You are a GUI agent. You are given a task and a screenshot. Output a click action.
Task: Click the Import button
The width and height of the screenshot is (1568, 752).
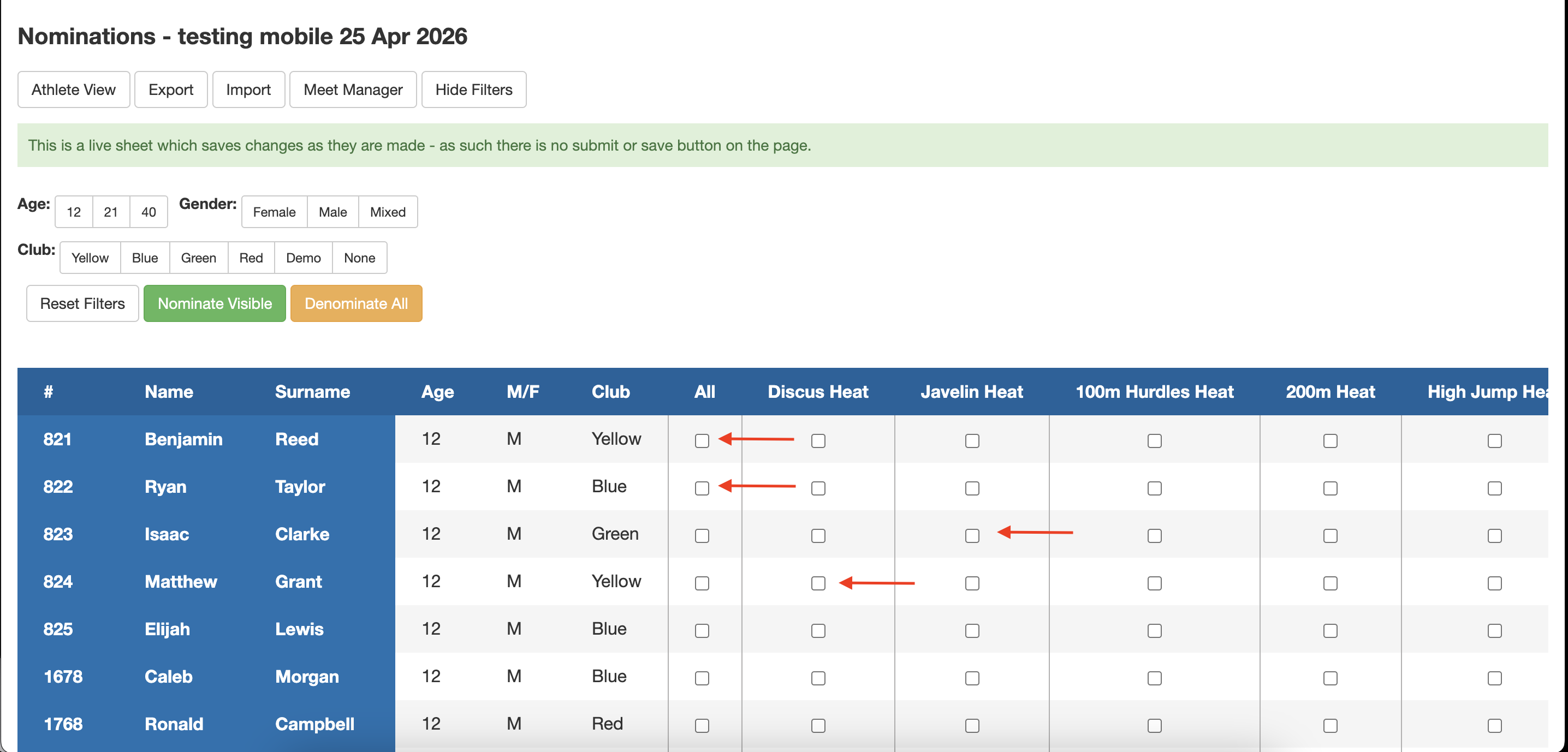[x=248, y=89]
